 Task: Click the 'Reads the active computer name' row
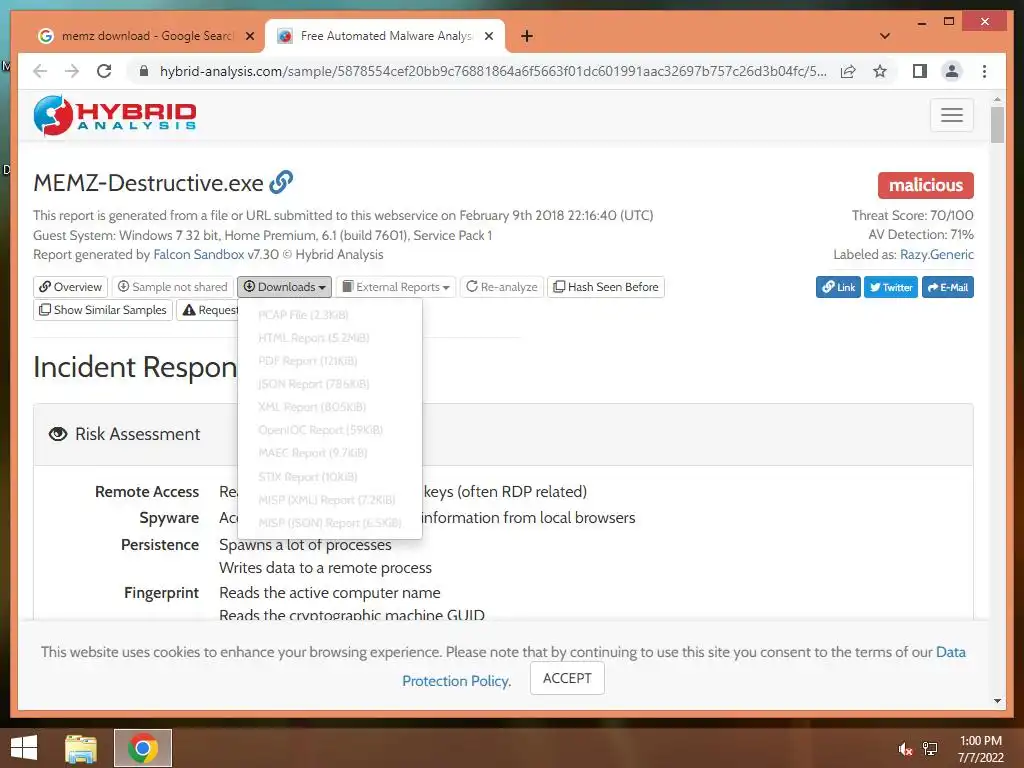[x=330, y=593]
